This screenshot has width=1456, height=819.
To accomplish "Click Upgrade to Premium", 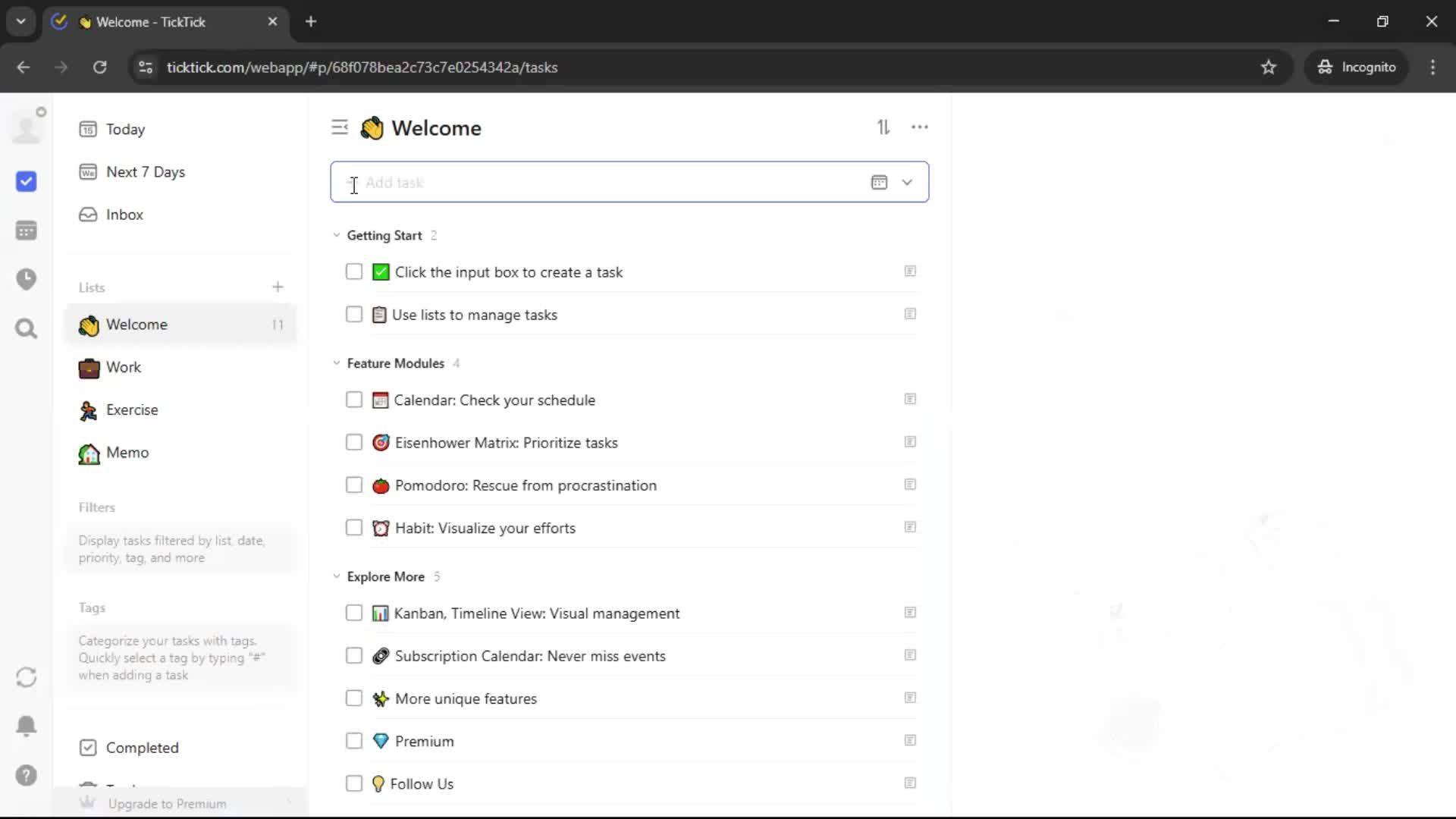I will click(x=167, y=804).
